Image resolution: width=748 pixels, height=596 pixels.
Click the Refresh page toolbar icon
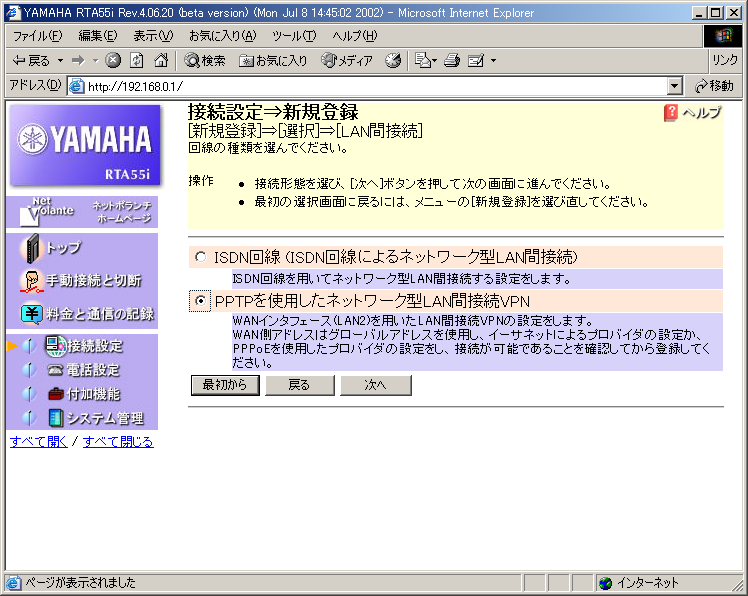(136, 61)
